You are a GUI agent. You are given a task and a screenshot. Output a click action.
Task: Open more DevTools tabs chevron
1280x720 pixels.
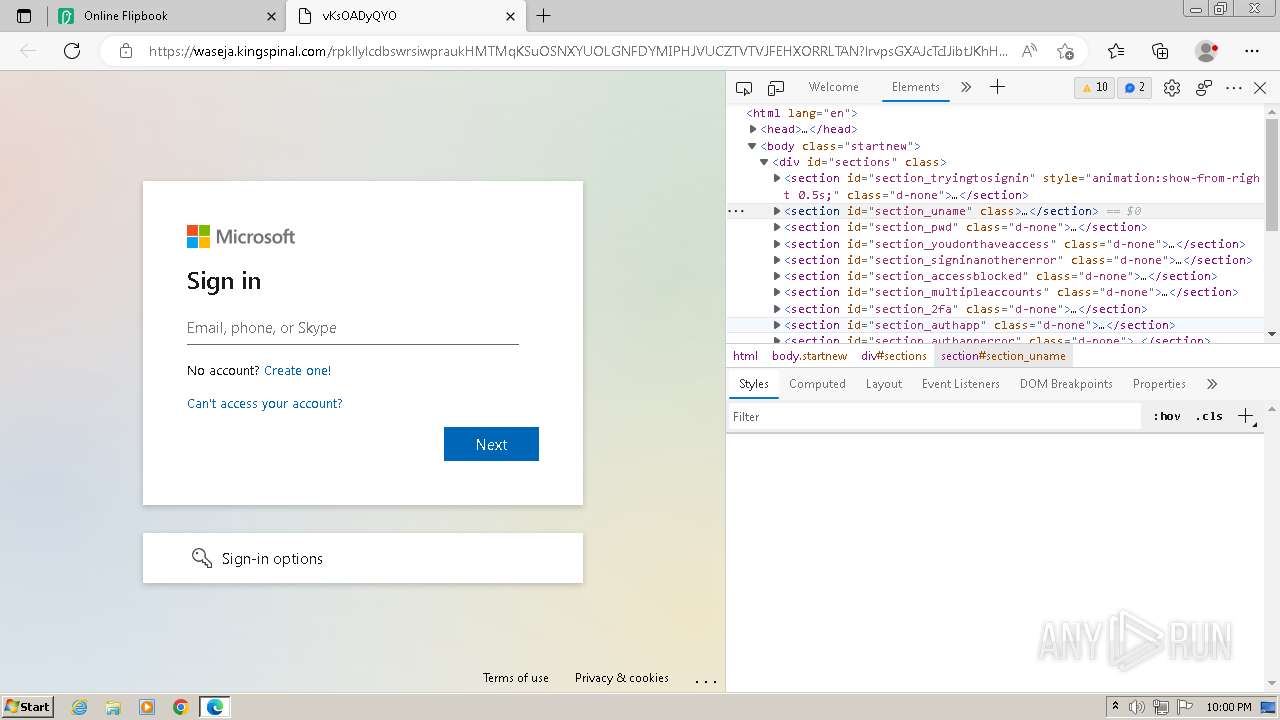point(966,87)
